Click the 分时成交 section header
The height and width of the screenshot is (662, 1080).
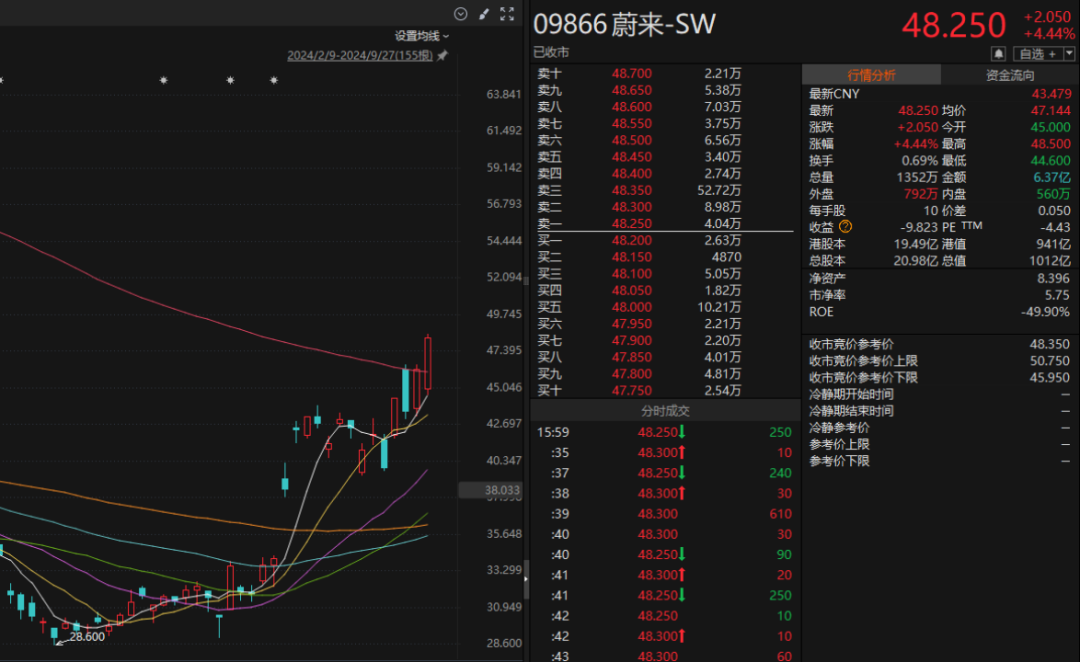pyautogui.click(x=664, y=410)
